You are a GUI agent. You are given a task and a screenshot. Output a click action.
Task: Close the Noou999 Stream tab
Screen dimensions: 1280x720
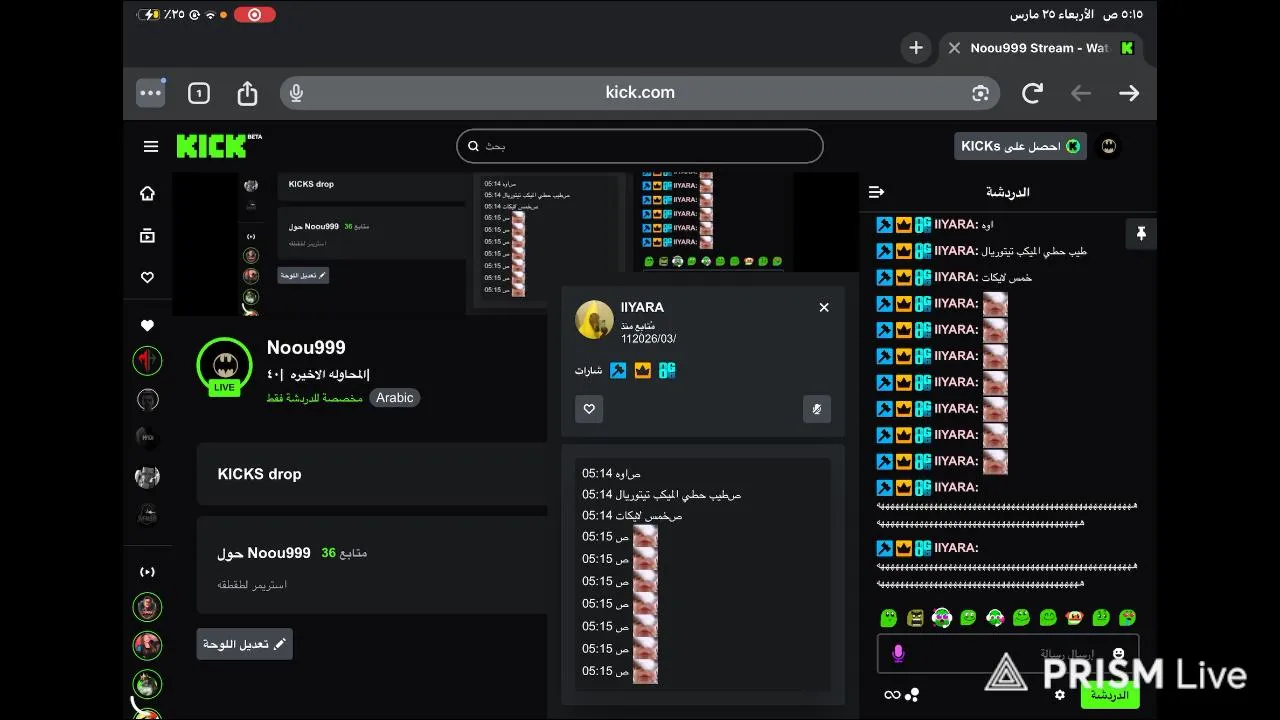954,48
